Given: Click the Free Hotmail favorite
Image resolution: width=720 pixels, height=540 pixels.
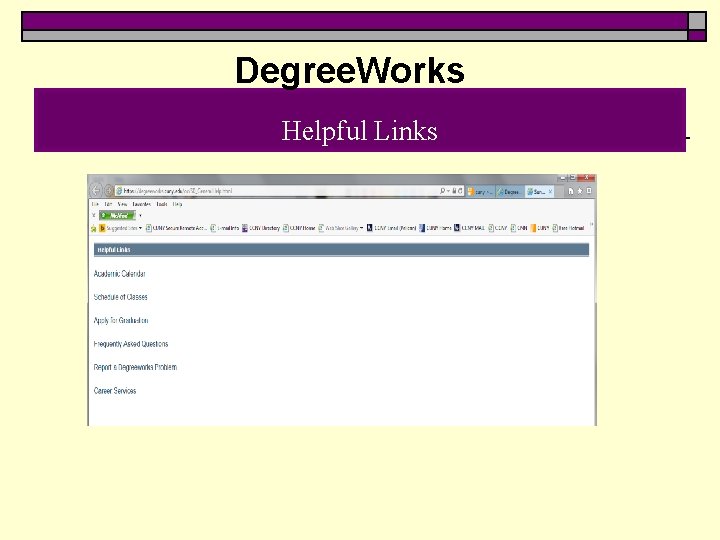Looking at the screenshot, I should pos(568,228).
